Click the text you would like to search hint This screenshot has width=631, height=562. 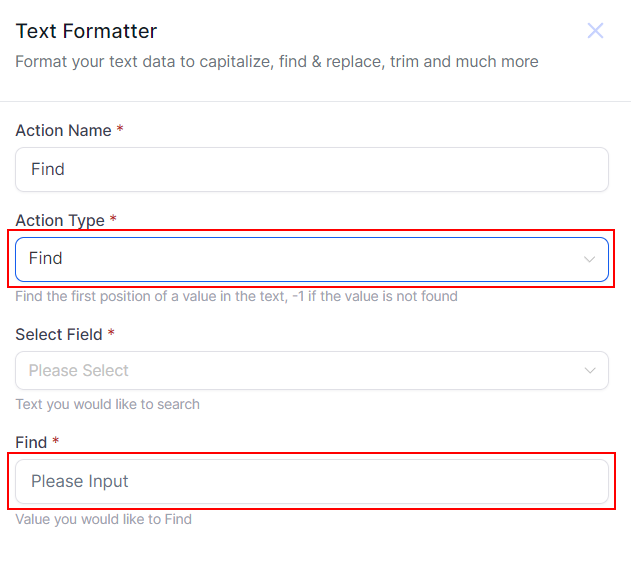107,404
